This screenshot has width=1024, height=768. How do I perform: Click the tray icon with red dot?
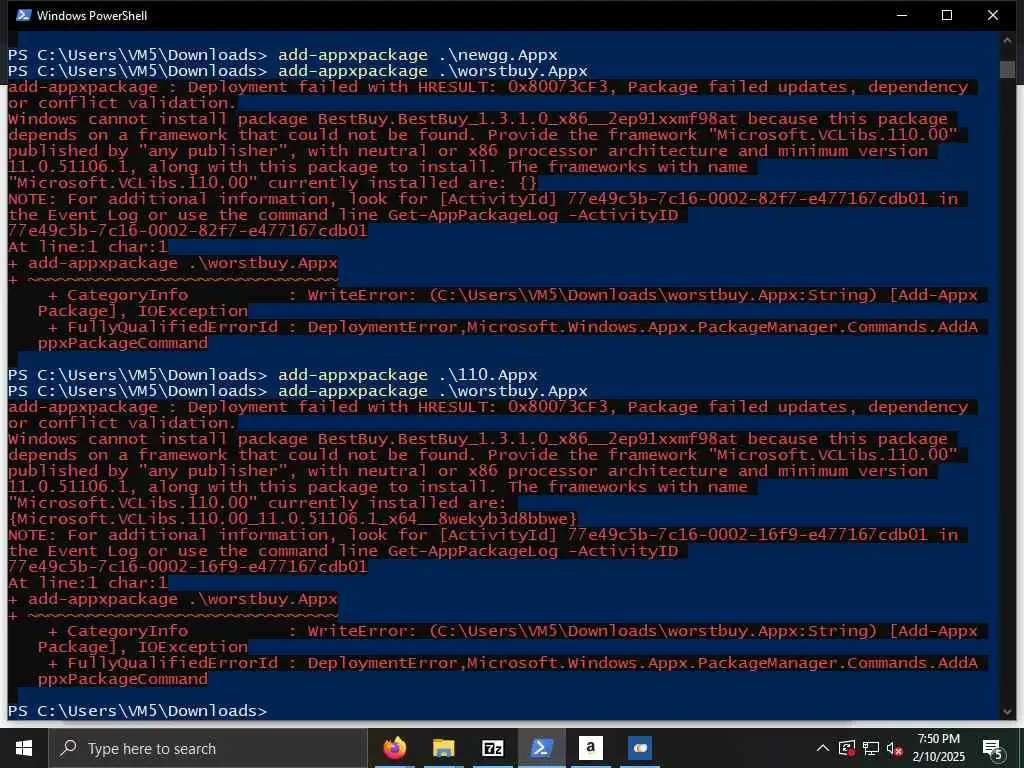click(846, 748)
